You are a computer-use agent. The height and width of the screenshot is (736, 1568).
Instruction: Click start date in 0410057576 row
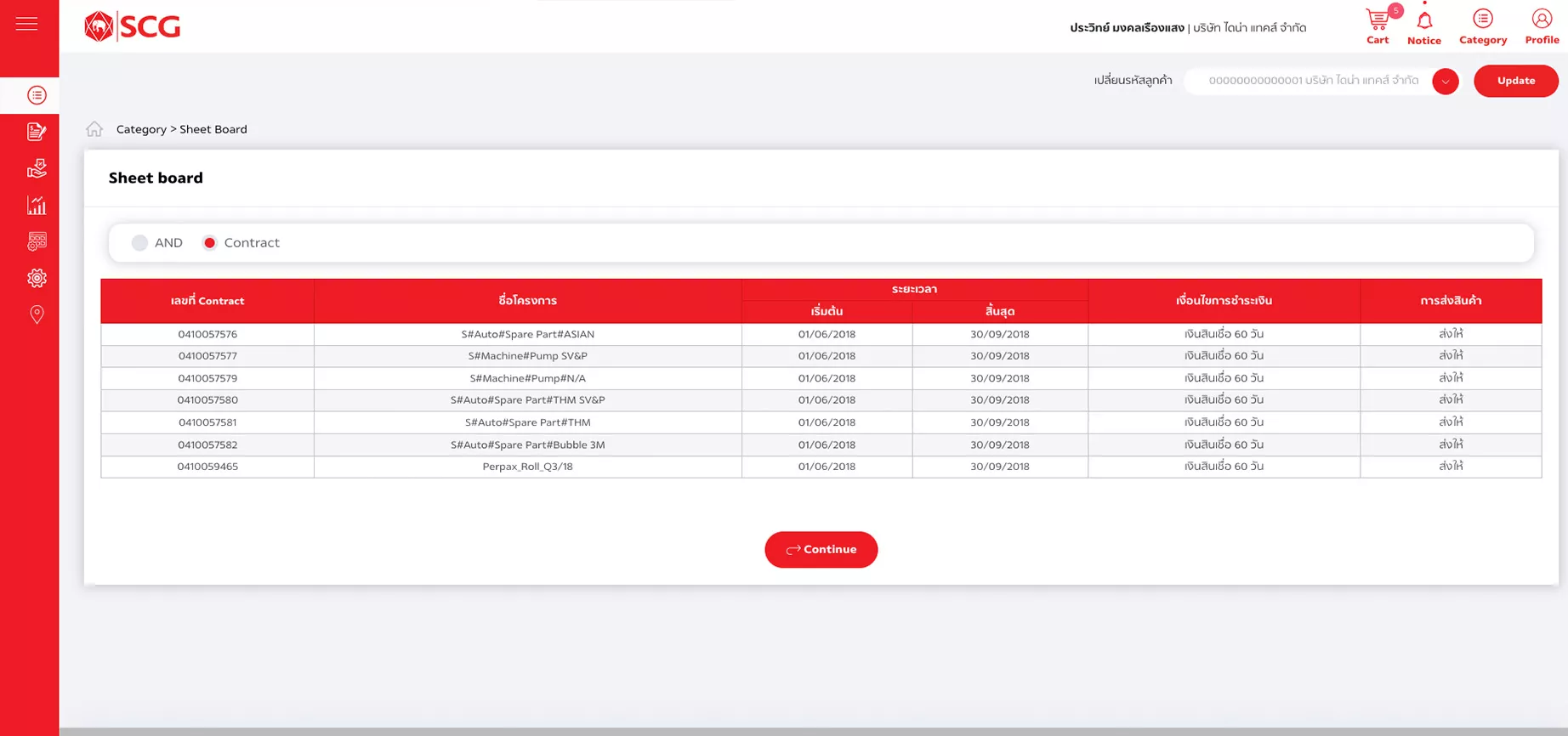(827, 334)
